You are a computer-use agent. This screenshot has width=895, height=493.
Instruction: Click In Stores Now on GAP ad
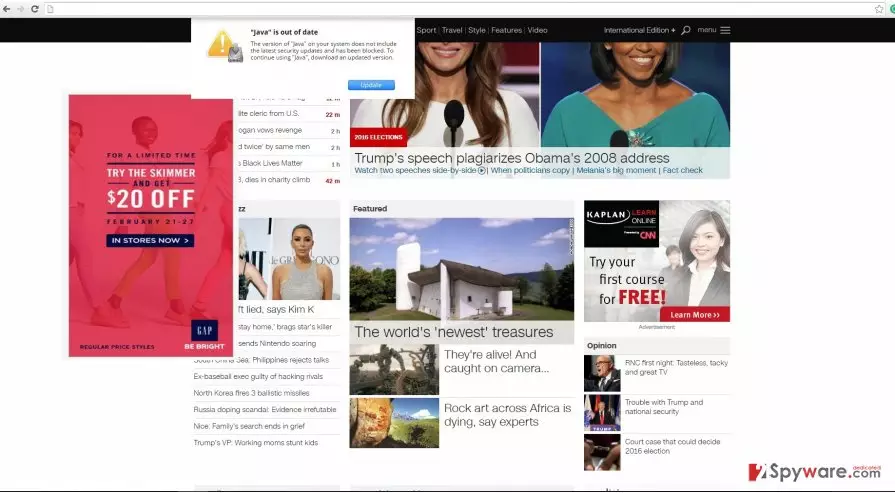(150, 241)
